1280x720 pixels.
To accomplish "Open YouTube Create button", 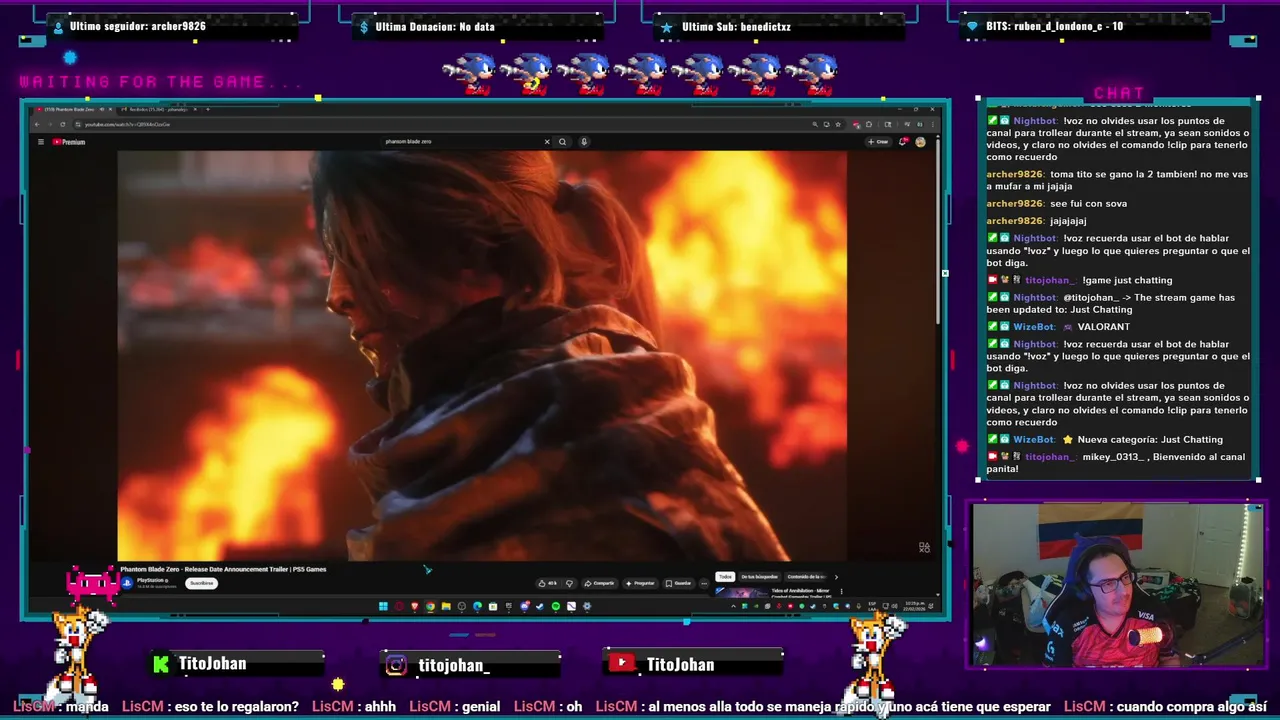I will point(878,142).
